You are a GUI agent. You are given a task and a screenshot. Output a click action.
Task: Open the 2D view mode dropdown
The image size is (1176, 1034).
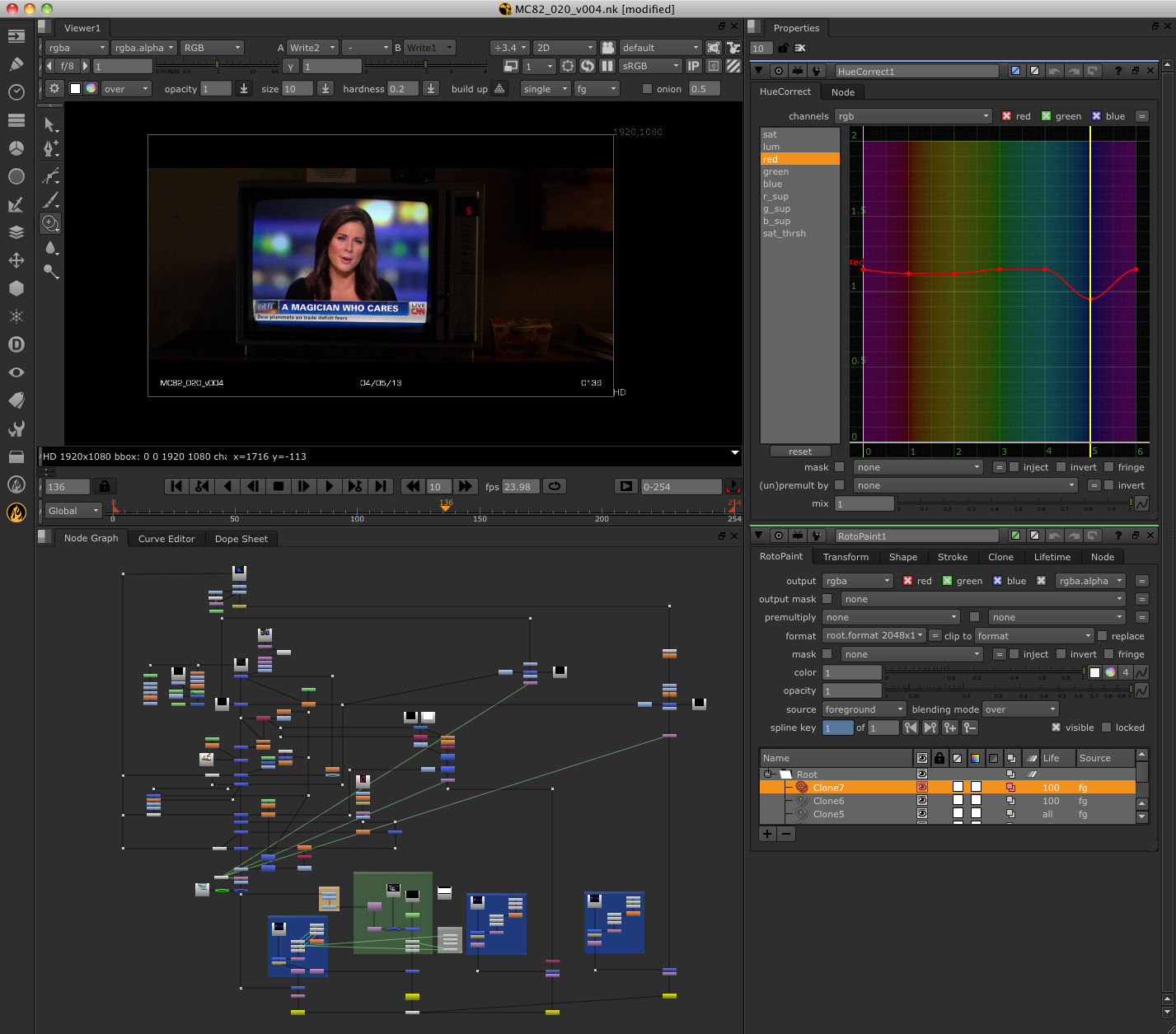tap(564, 48)
